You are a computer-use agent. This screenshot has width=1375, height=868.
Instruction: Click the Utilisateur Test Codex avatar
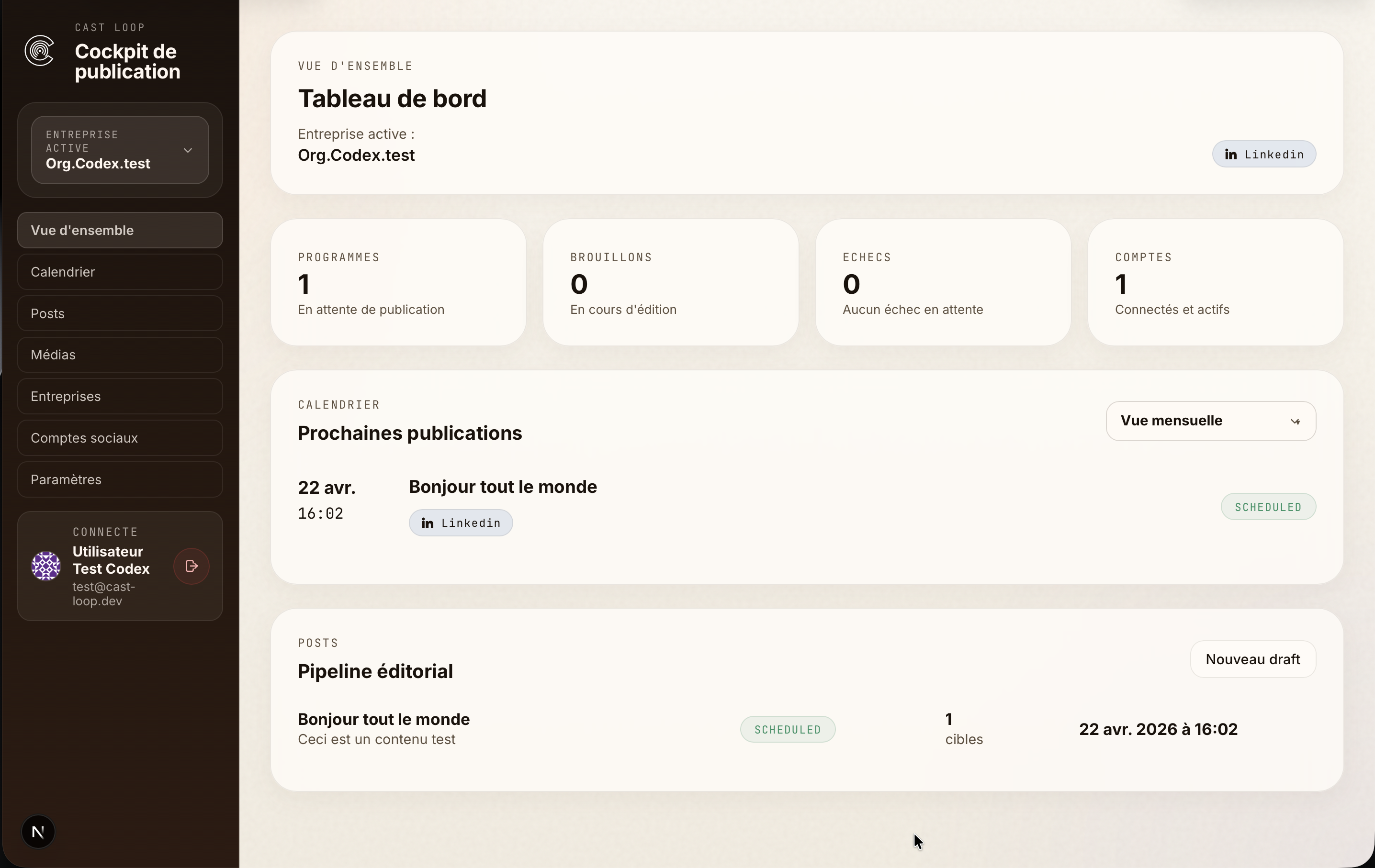(45, 566)
